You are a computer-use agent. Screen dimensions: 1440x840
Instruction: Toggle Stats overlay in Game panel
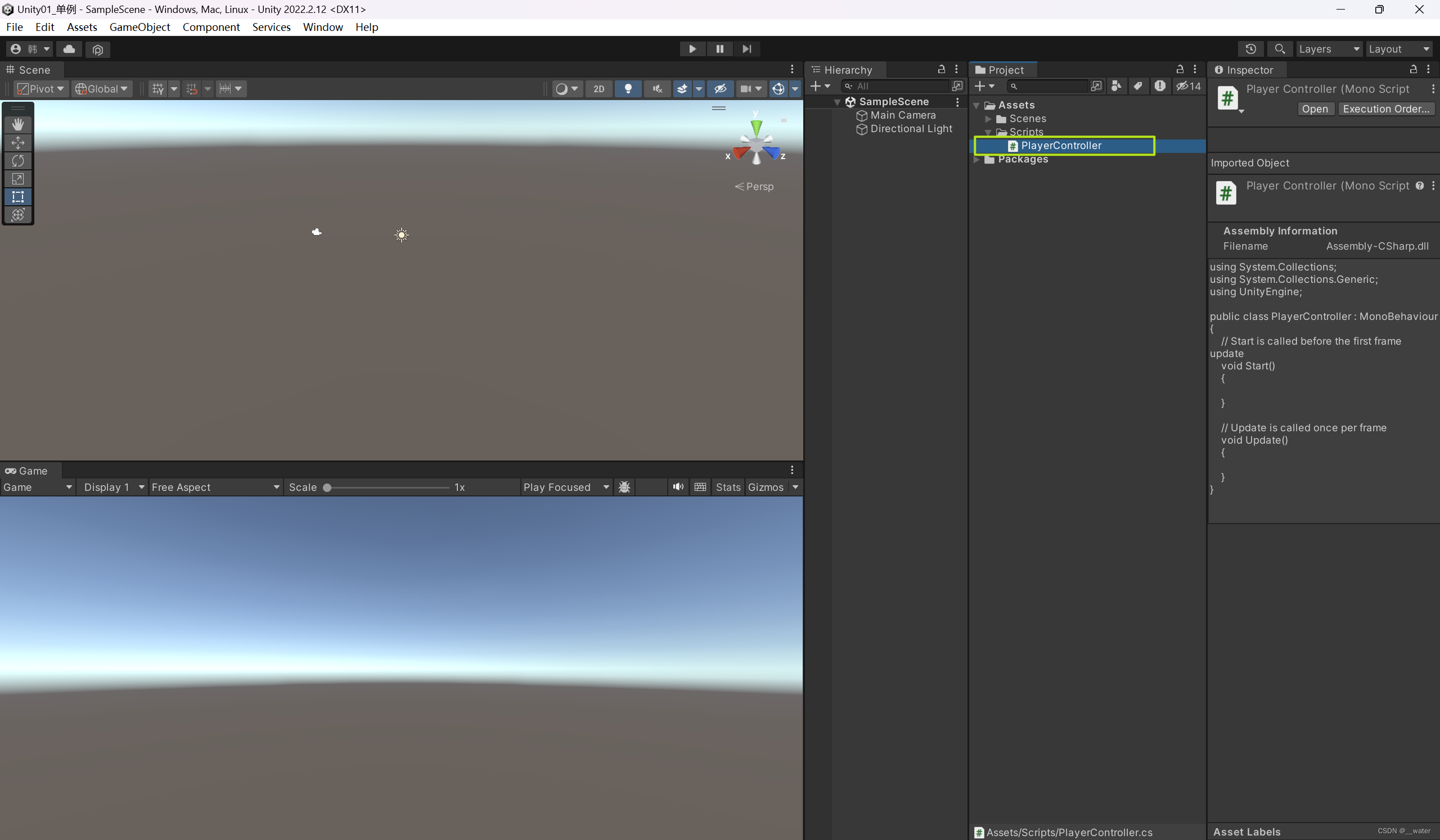727,487
